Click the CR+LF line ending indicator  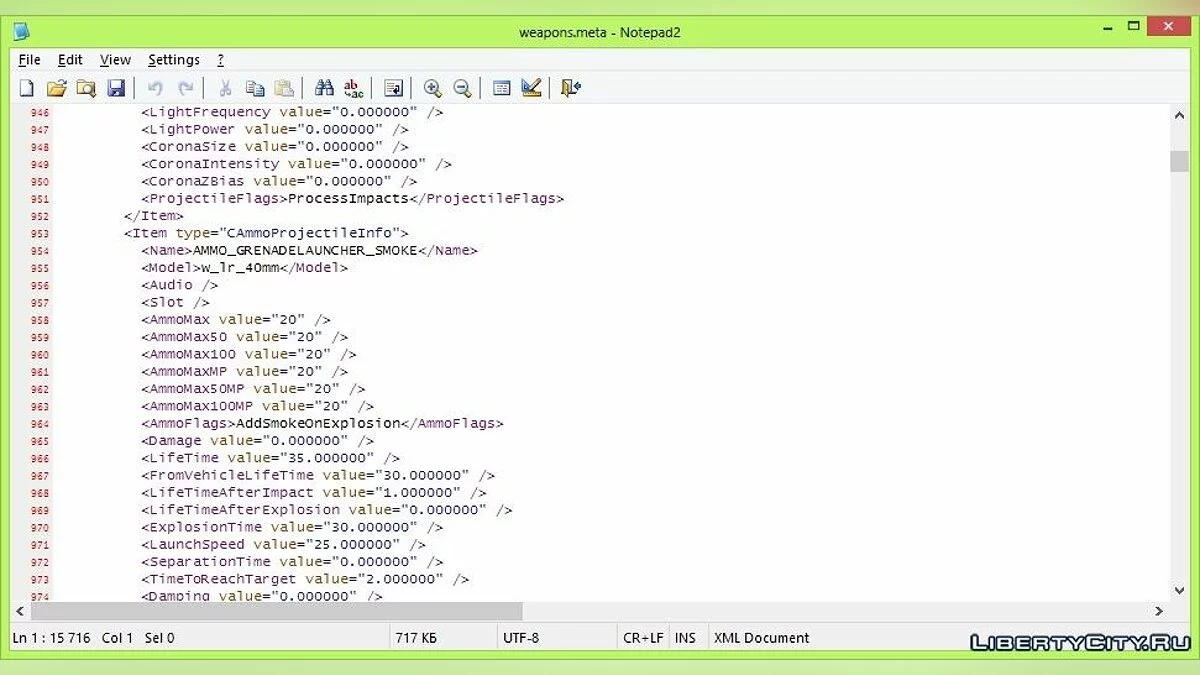coord(642,638)
